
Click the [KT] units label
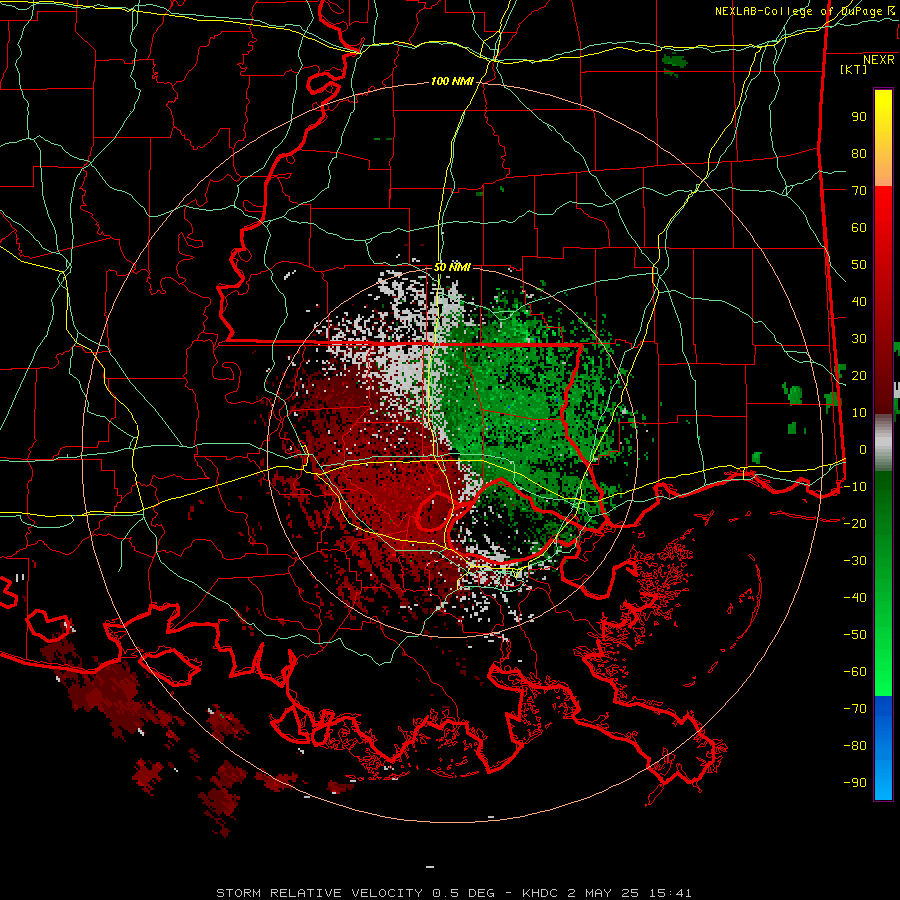[x=854, y=69]
